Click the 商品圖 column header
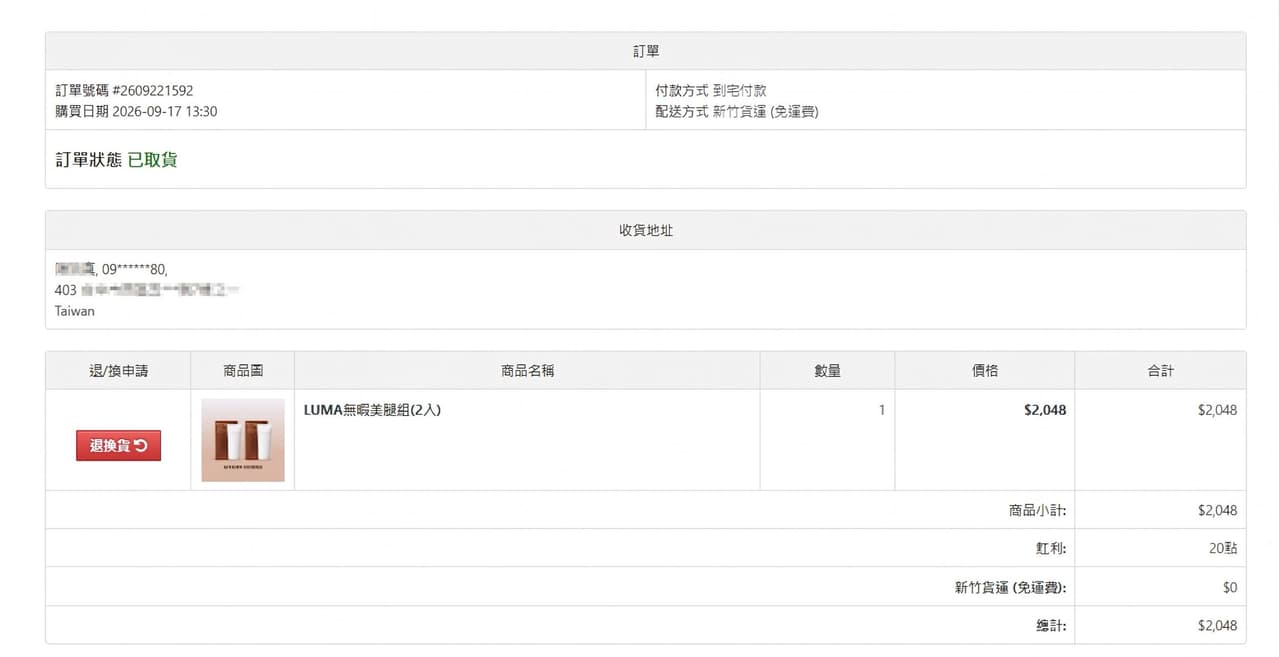The image size is (1279, 657). click(243, 371)
